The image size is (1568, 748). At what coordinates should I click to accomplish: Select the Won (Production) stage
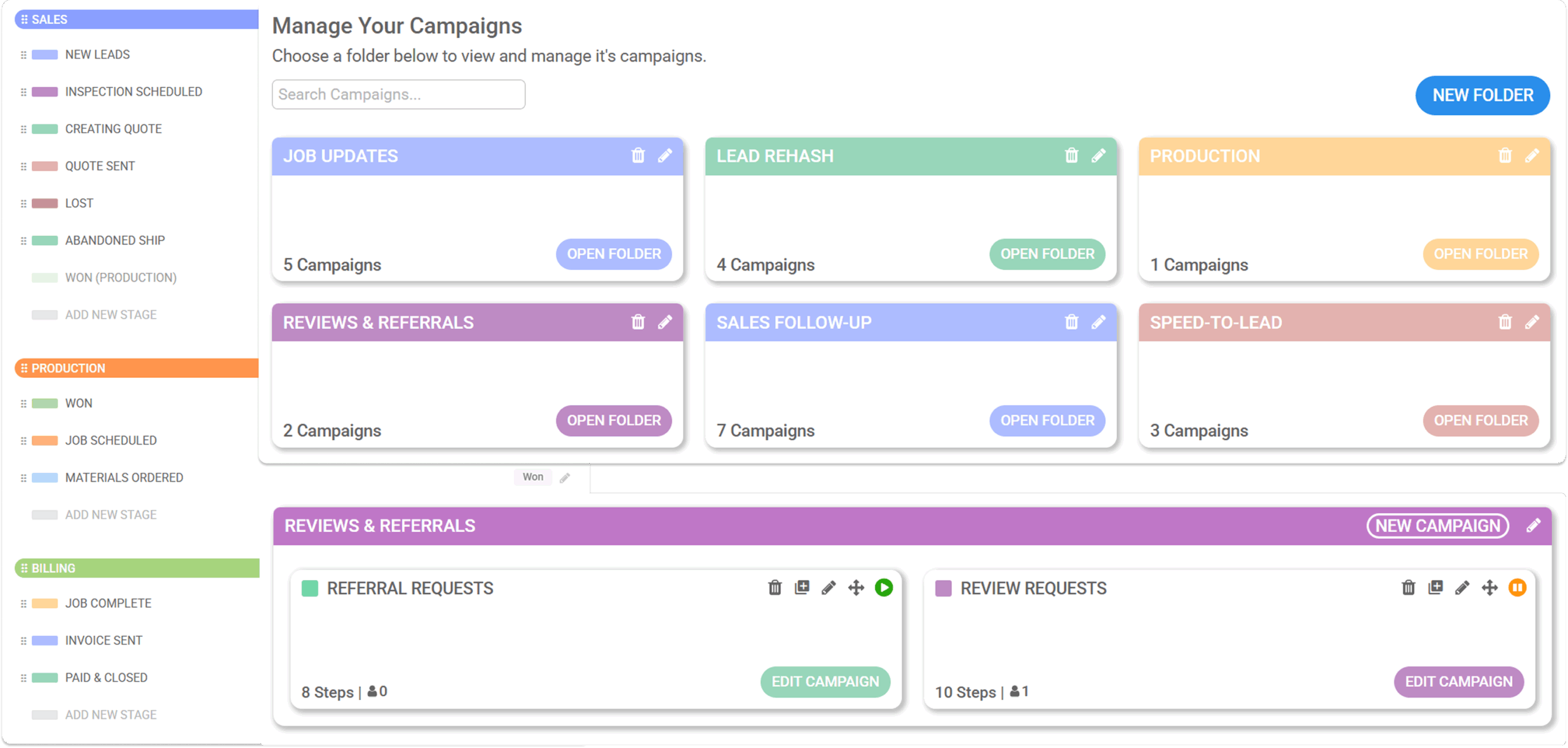[x=121, y=278]
